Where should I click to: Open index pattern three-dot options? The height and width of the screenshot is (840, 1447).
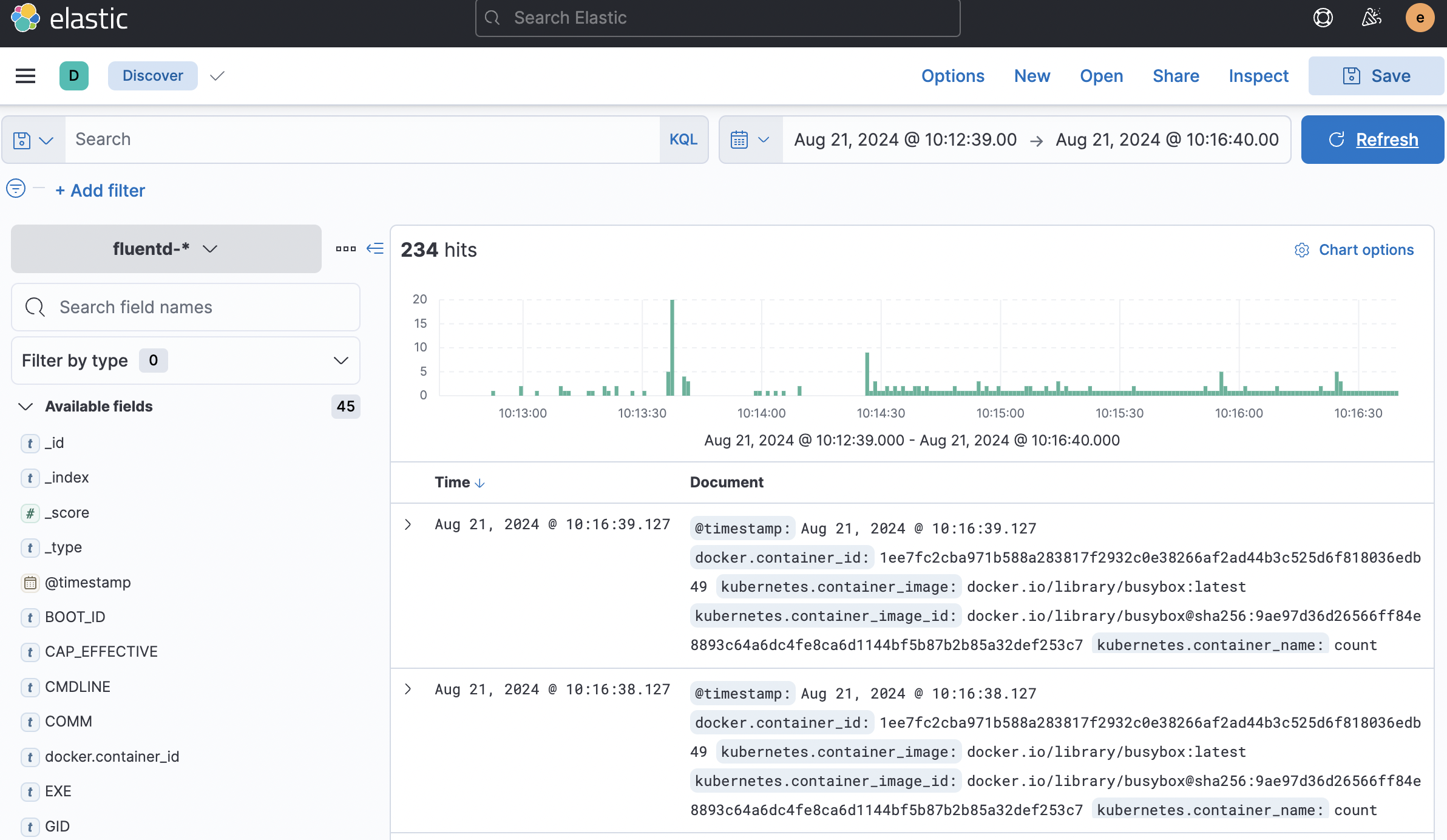tap(346, 249)
